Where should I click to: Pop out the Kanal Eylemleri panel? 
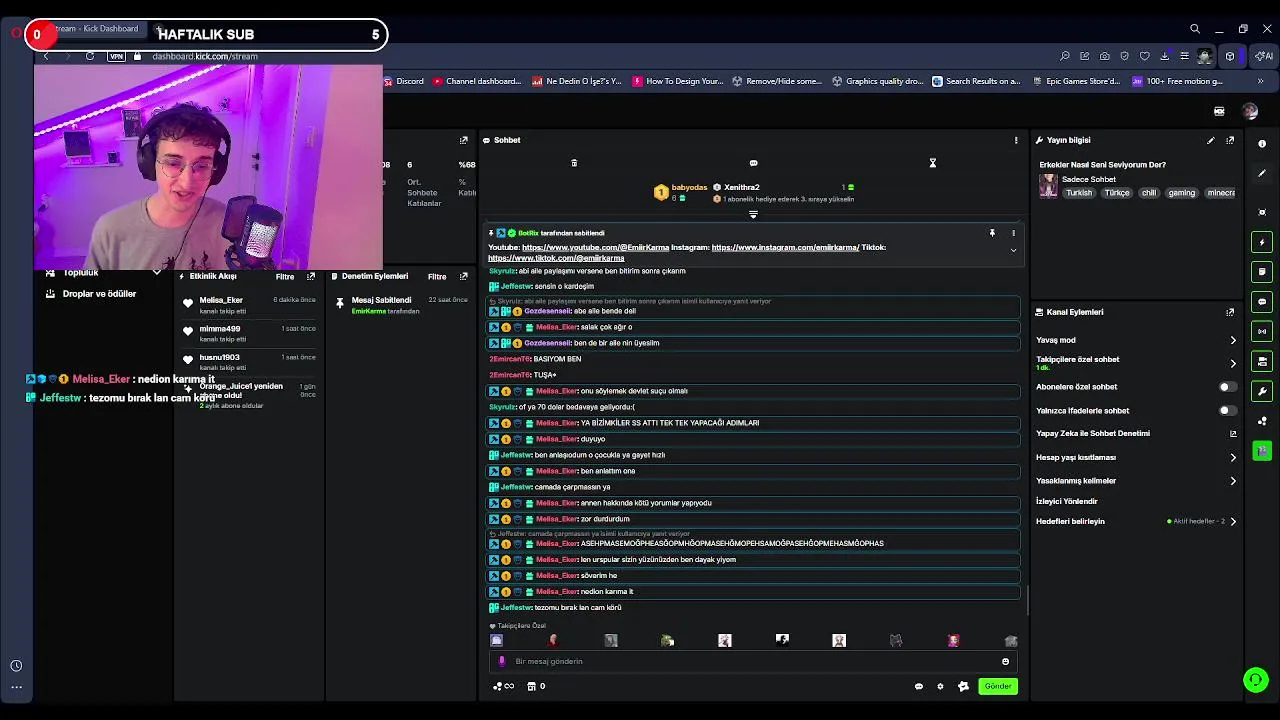click(x=1230, y=312)
